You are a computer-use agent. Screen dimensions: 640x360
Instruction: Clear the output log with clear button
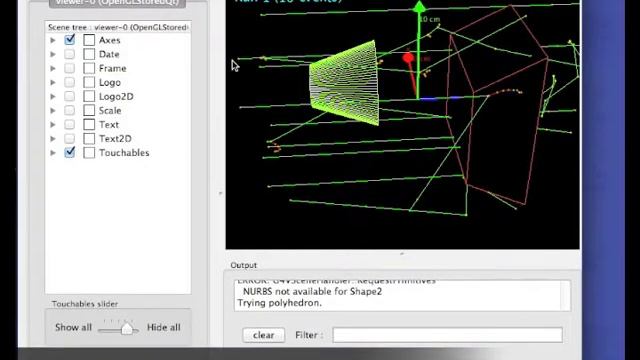point(264,335)
